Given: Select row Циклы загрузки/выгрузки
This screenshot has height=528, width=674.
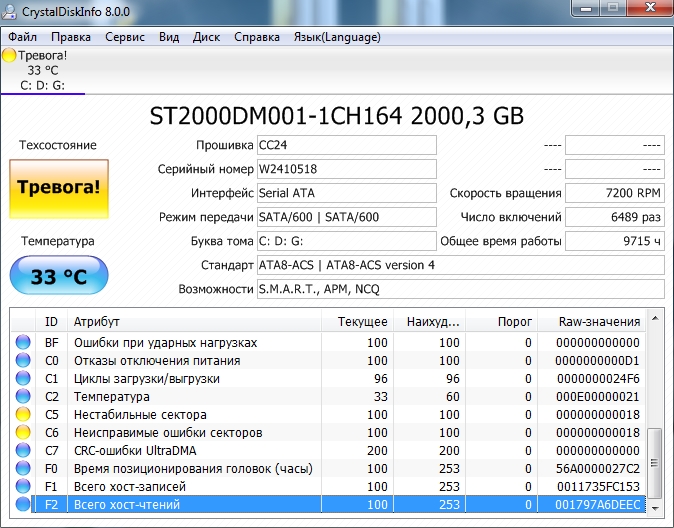Looking at the screenshot, I should (328, 378).
